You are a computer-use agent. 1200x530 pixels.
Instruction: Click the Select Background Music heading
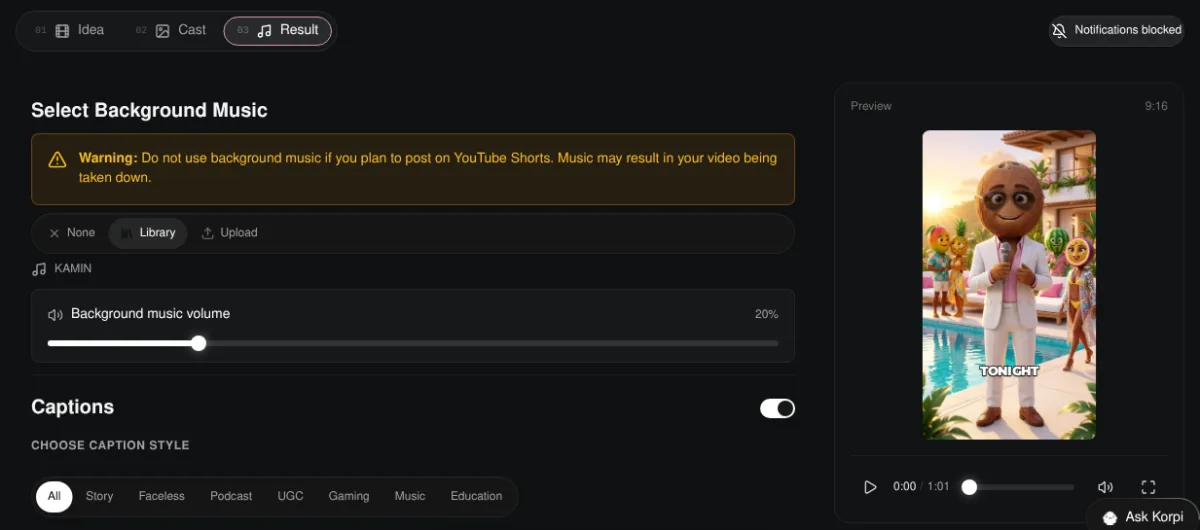[149, 110]
